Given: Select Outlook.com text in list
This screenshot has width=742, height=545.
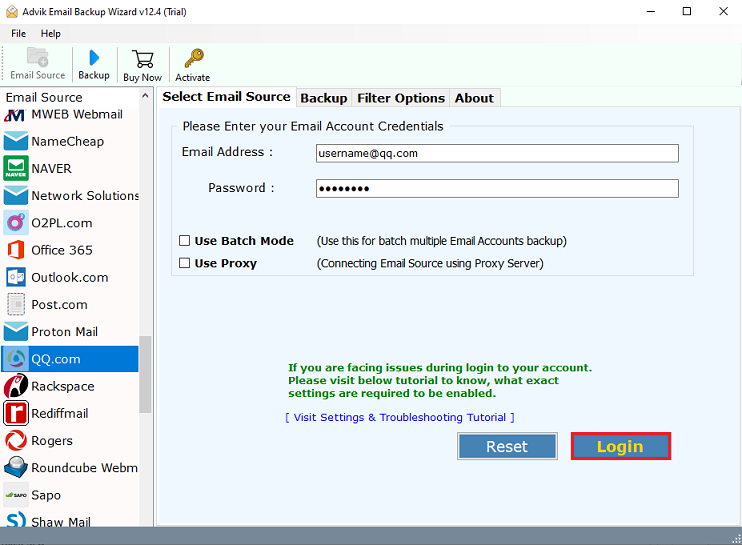Looking at the screenshot, I should click(70, 277).
